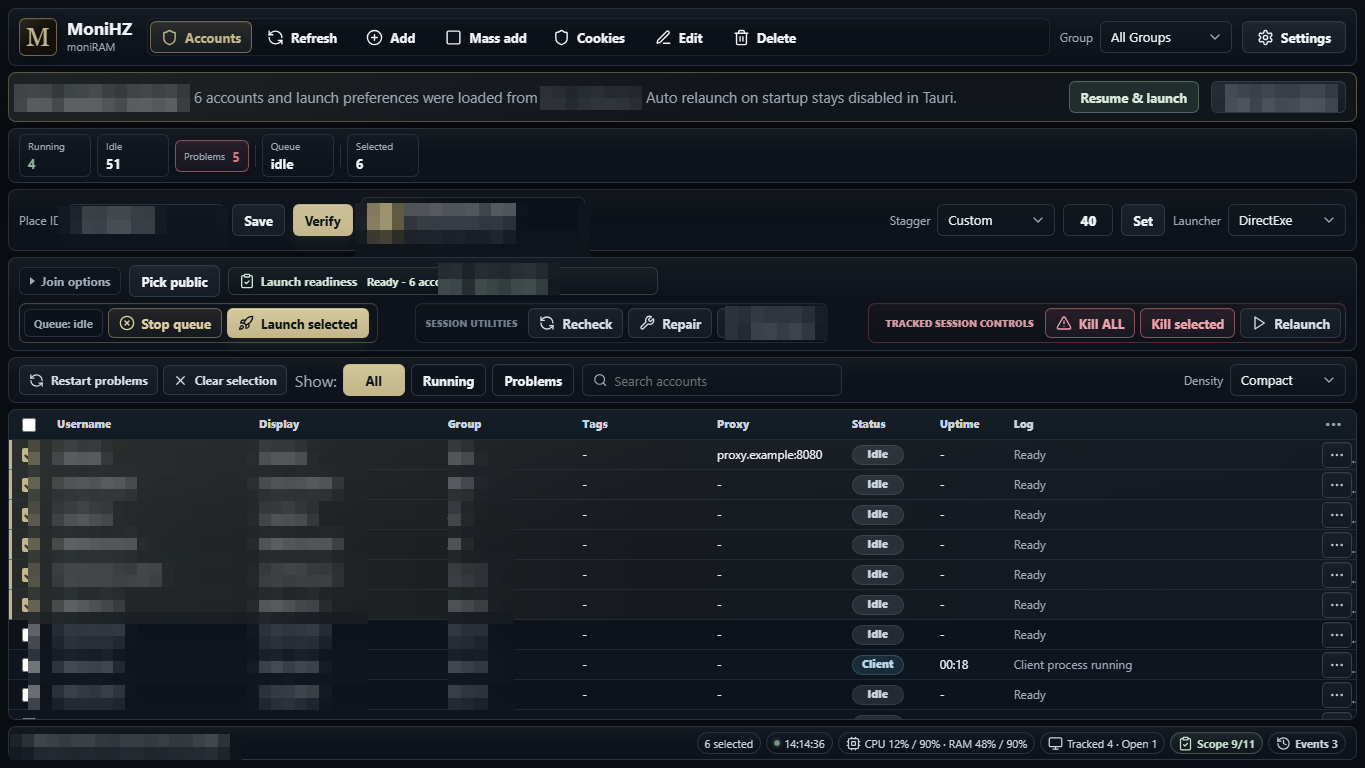This screenshot has height=768, width=1365.
Task: Open row menu for Client process running
Action: click(x=1336, y=665)
